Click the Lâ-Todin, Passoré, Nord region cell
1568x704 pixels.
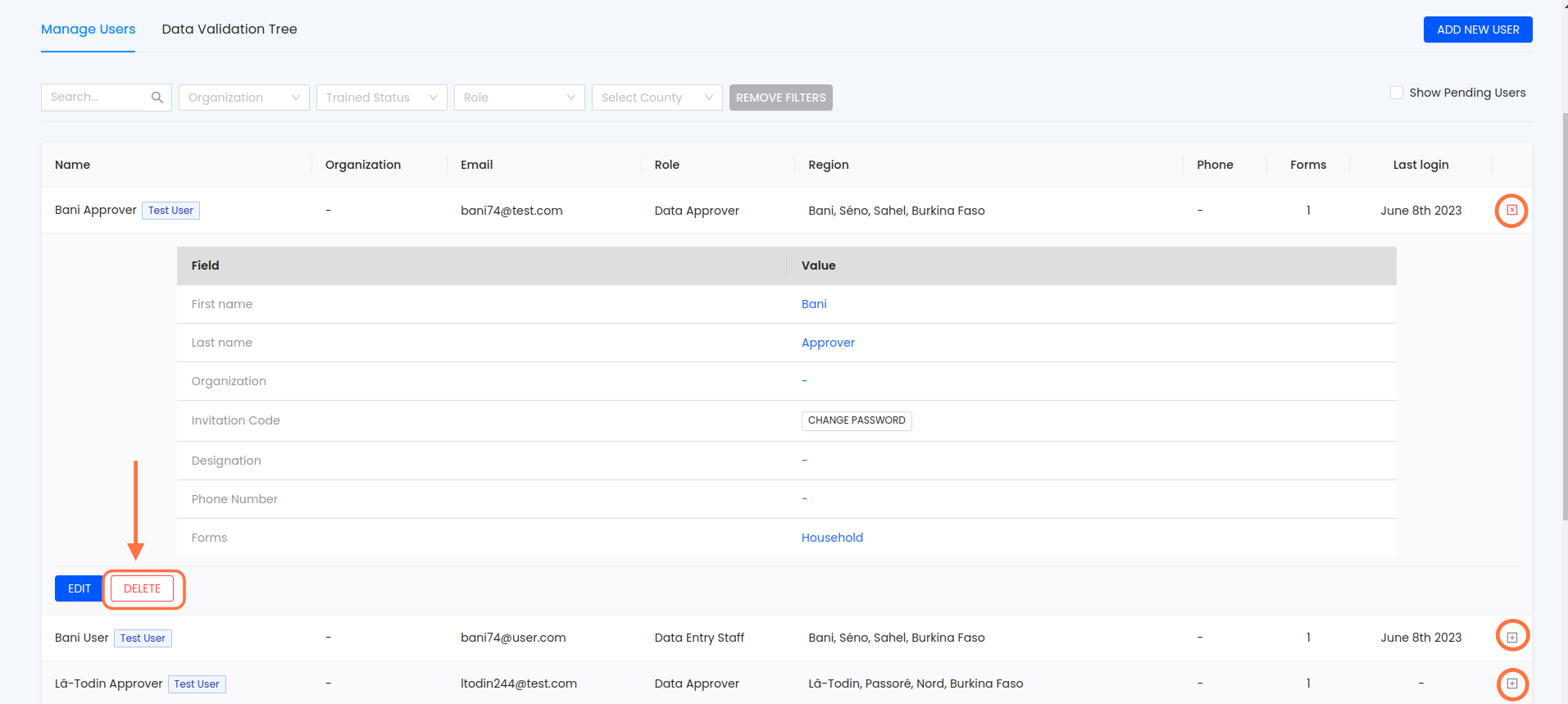(916, 684)
